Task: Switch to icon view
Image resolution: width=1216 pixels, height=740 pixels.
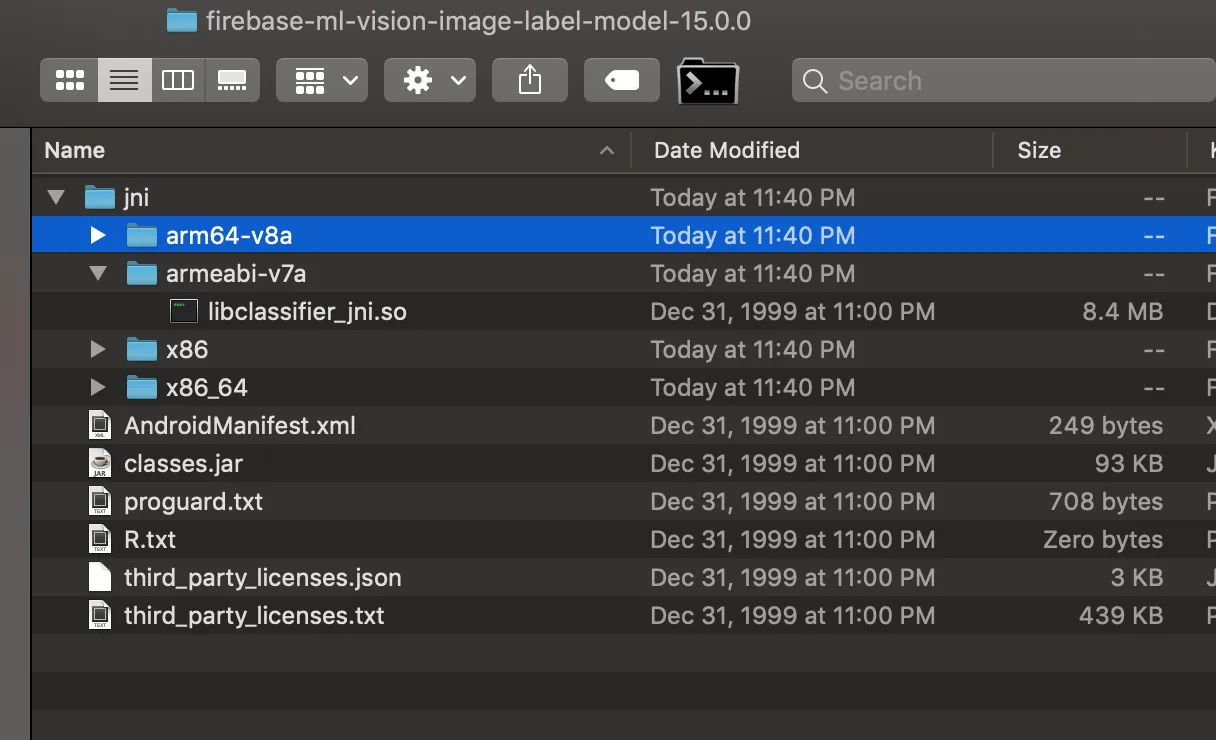Action: (x=69, y=81)
